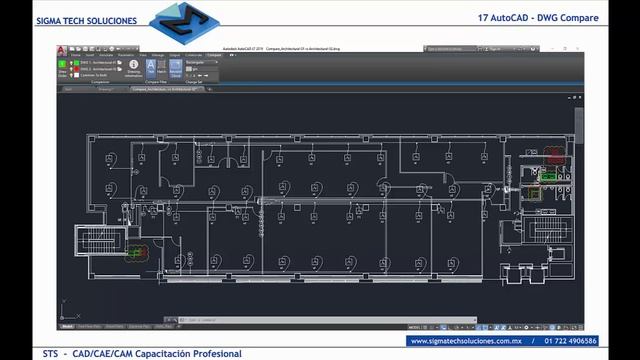Screen dimensions: 640x360
Task: Toggle the Revision Cloud button
Action: [x=176, y=68]
